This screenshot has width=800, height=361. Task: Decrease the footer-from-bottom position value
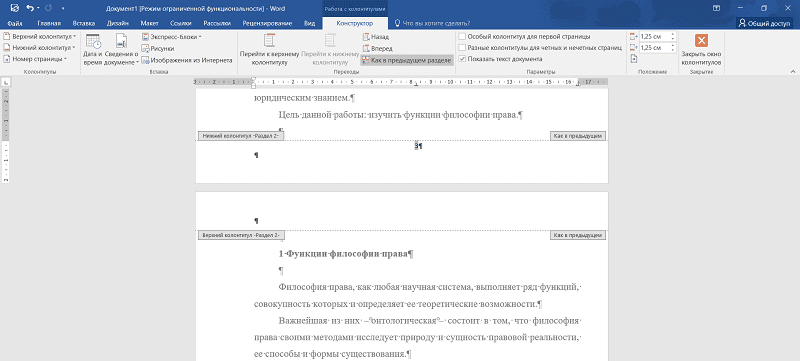click(673, 50)
